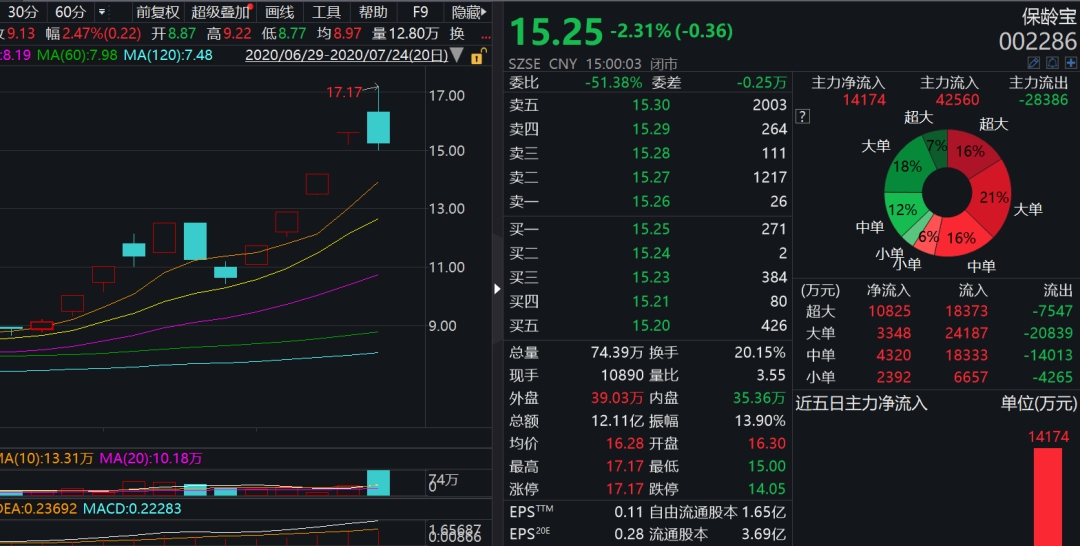Open the 超级叠加 overlay menu
The image size is (1080, 546).
pos(220,12)
